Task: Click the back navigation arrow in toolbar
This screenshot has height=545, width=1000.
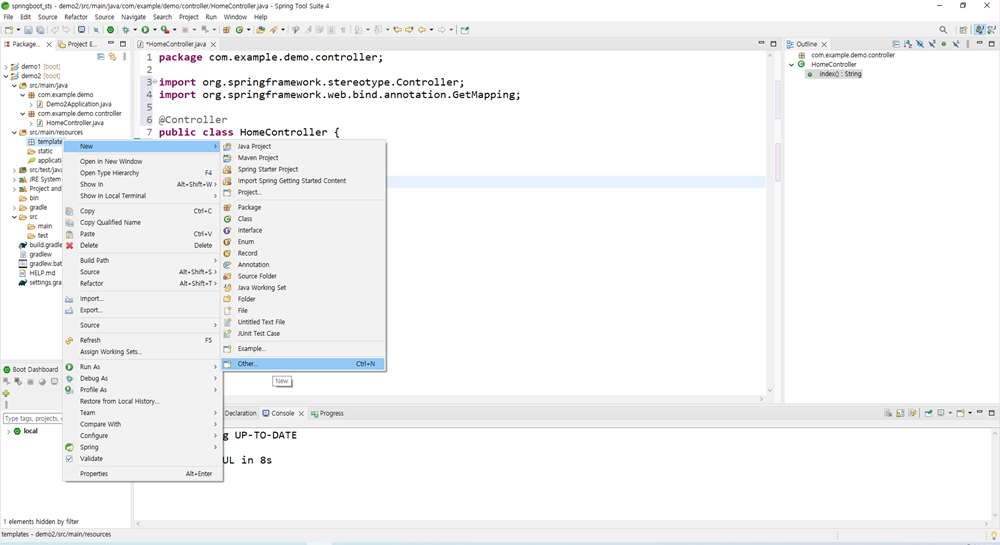Action: tap(422, 30)
